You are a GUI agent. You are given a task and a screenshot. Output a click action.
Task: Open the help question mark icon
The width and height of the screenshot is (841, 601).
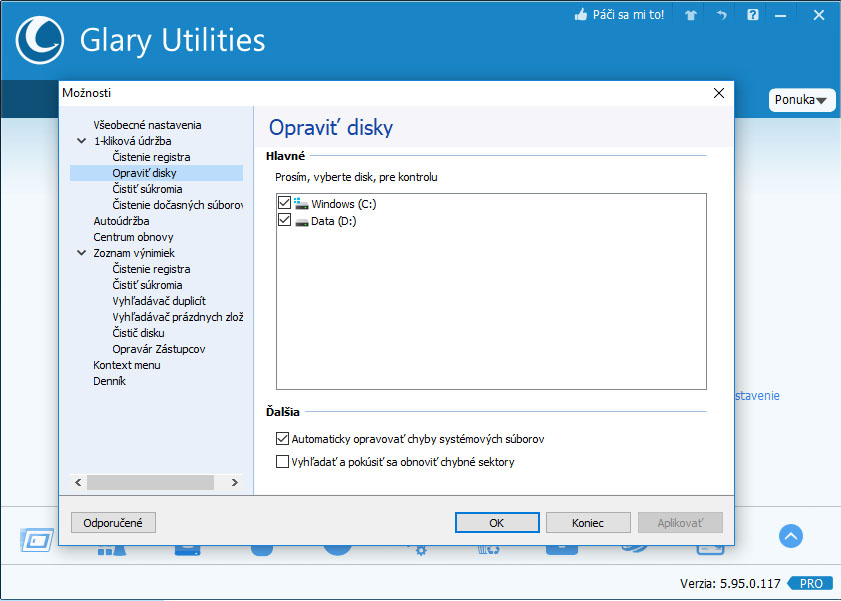point(753,16)
